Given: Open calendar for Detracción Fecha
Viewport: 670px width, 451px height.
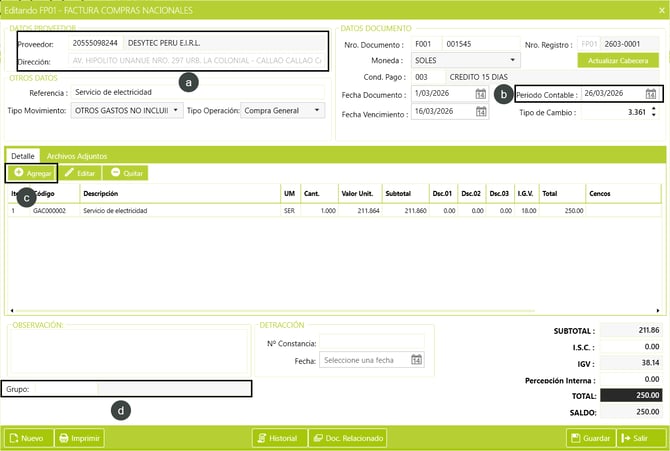Looking at the screenshot, I should click(x=417, y=360).
